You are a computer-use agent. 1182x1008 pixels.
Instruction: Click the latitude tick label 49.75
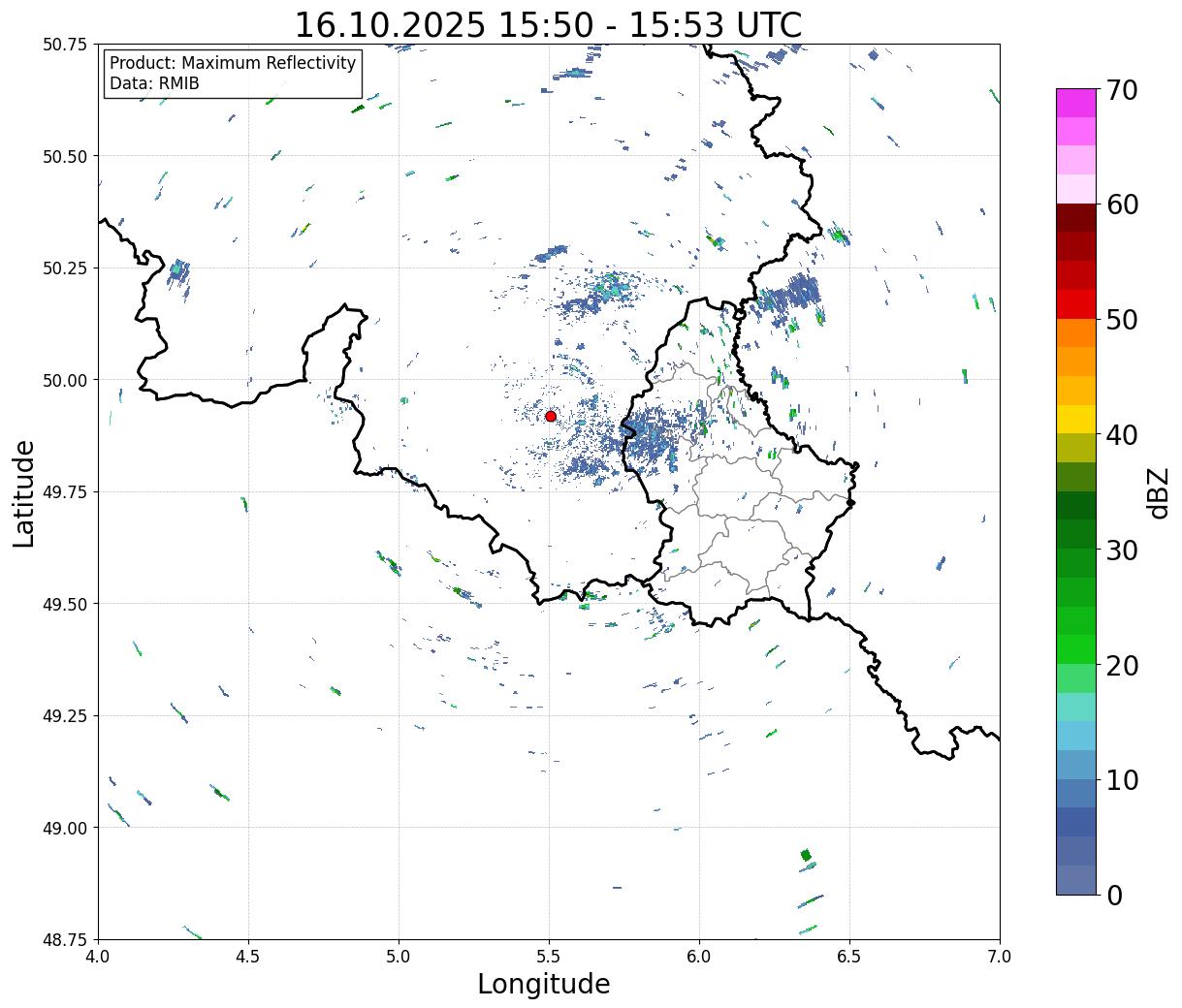(x=65, y=492)
